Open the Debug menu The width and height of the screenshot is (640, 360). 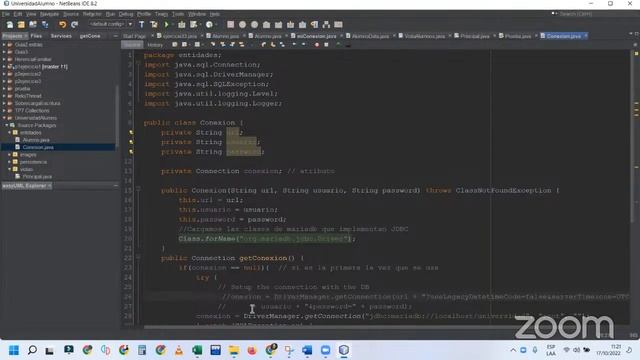(x=126, y=14)
